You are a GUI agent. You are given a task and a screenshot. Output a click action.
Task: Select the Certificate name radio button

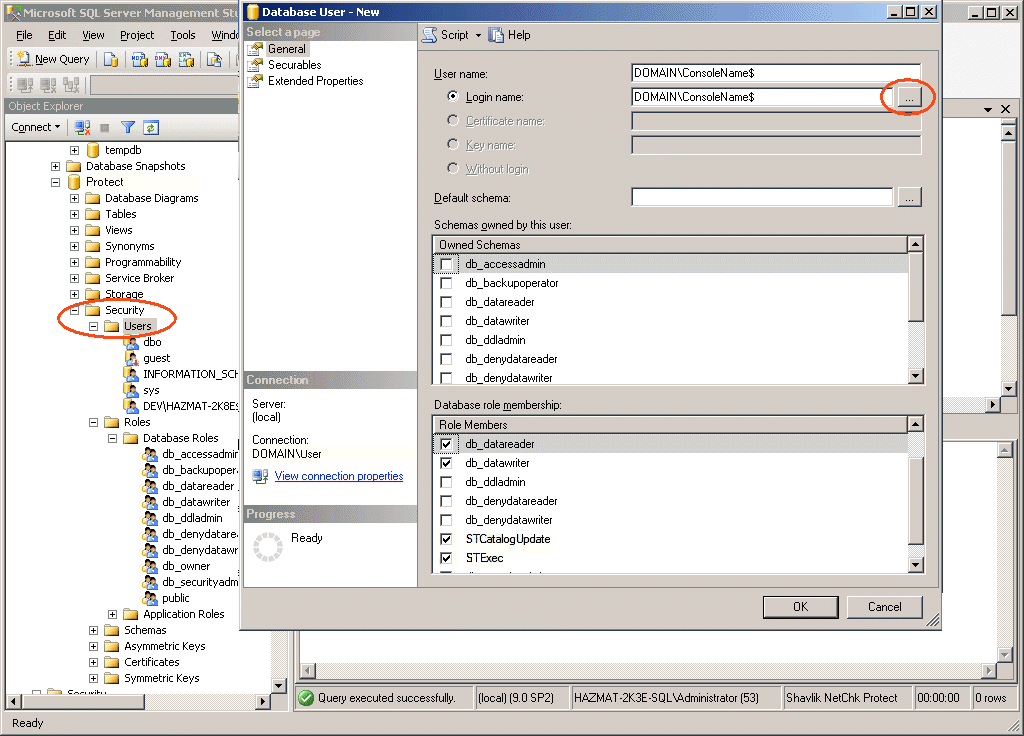point(453,121)
